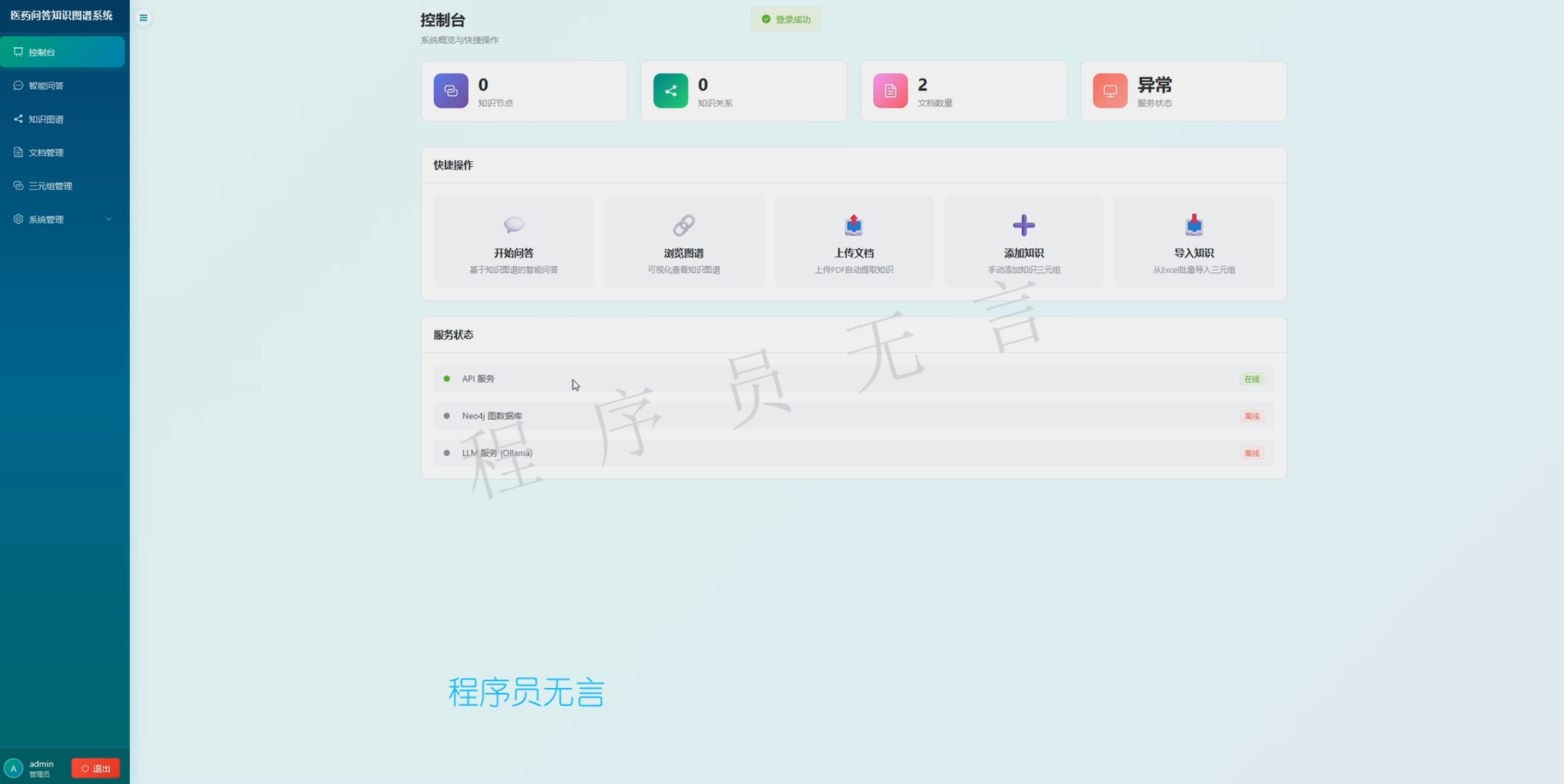Select 三元组管理 in the sidebar
The height and width of the screenshot is (784, 1564).
51,186
